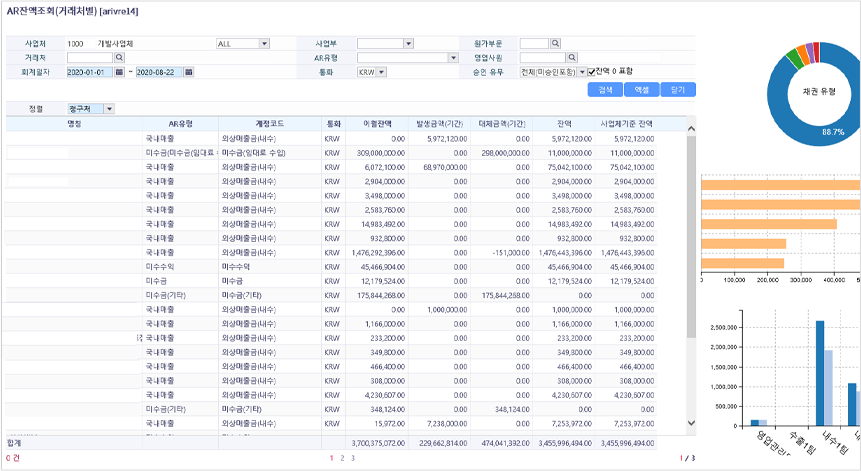Expand the ALL dropdown next to 사업체
Viewport: 861px width, 471px height.
coord(264,44)
